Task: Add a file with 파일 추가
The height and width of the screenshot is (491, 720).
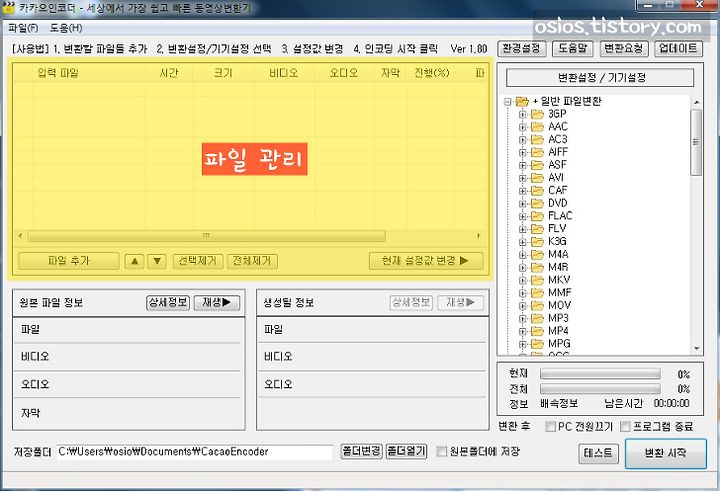Action: click(68, 261)
